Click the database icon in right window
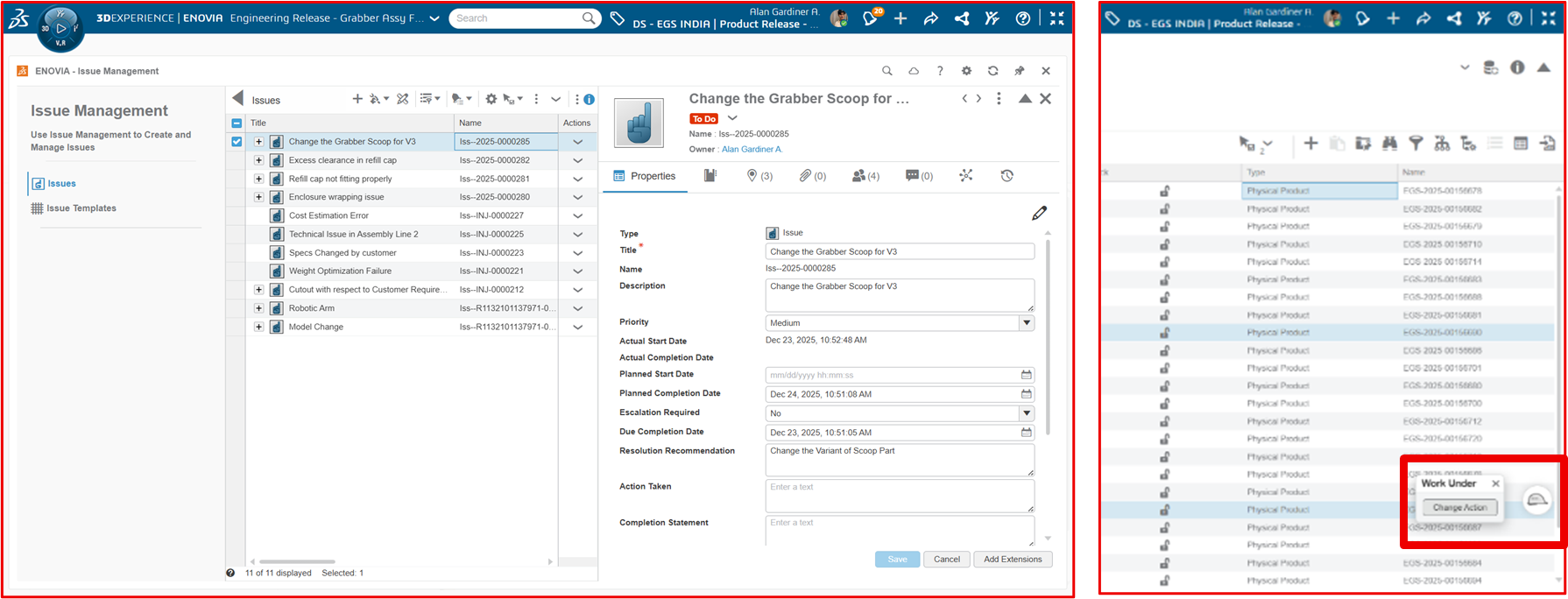Viewport: 1568px width, 599px height. click(1491, 67)
